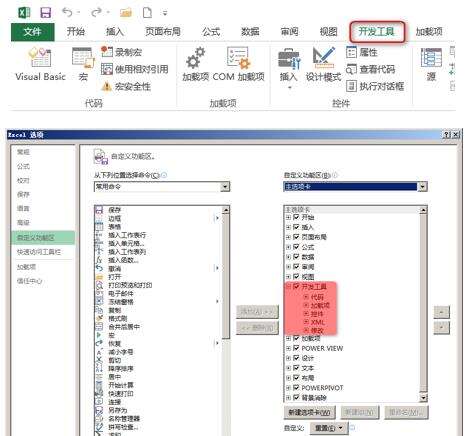The image size is (467, 436).
Task: Toggle 设计模式 design mode icon
Action: point(323,57)
